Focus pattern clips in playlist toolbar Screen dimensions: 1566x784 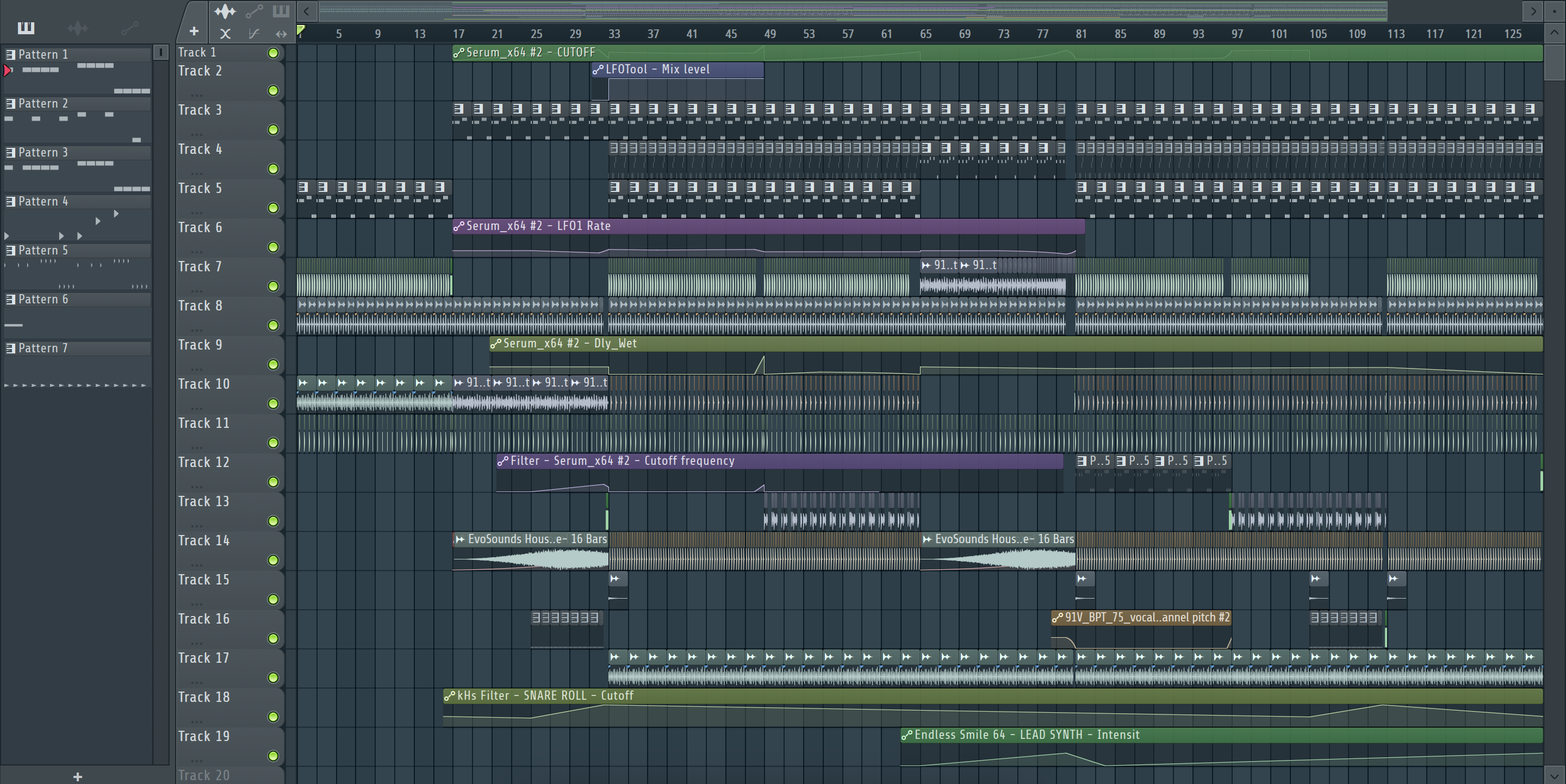click(x=281, y=11)
